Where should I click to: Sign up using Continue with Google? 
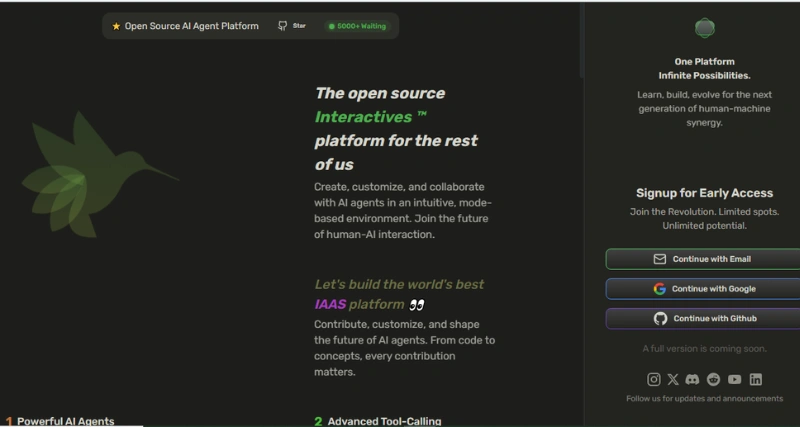coord(703,289)
